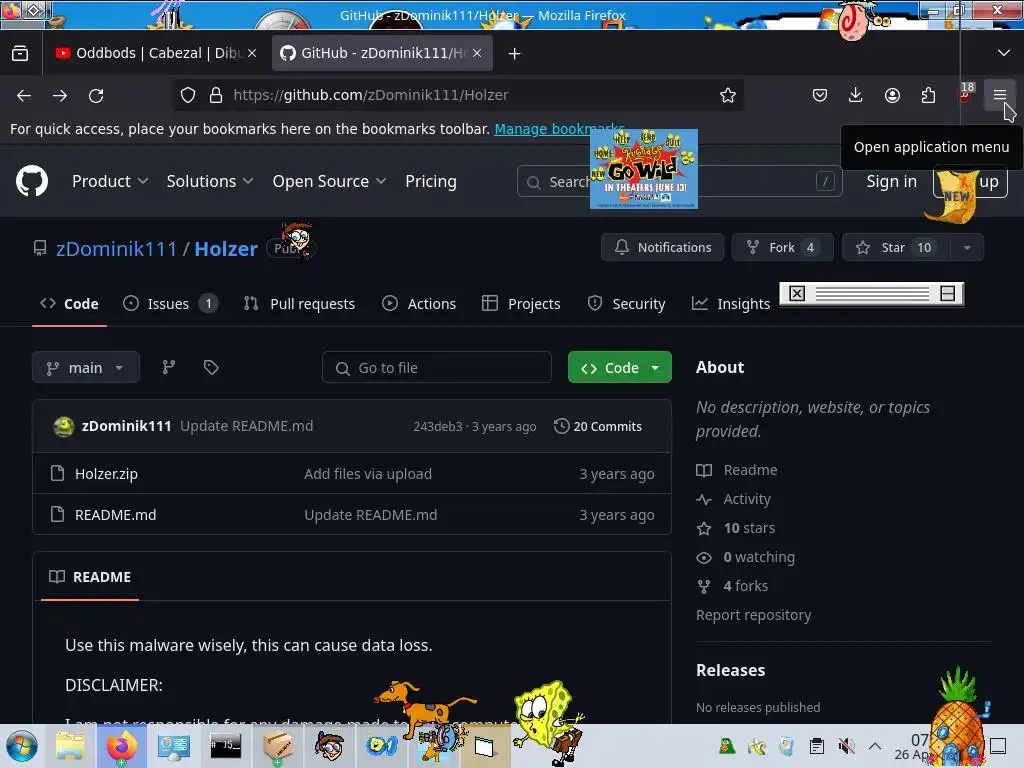Open the Firefox extensions puzzle icon
The height and width of the screenshot is (768, 1024).
pos(928,95)
